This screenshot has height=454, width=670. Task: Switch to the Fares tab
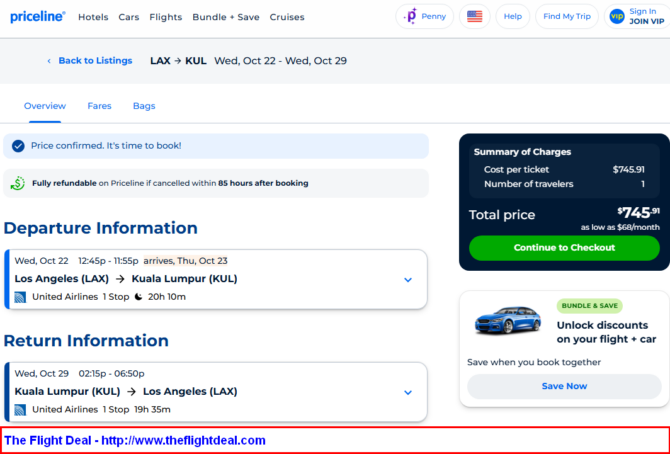point(99,106)
